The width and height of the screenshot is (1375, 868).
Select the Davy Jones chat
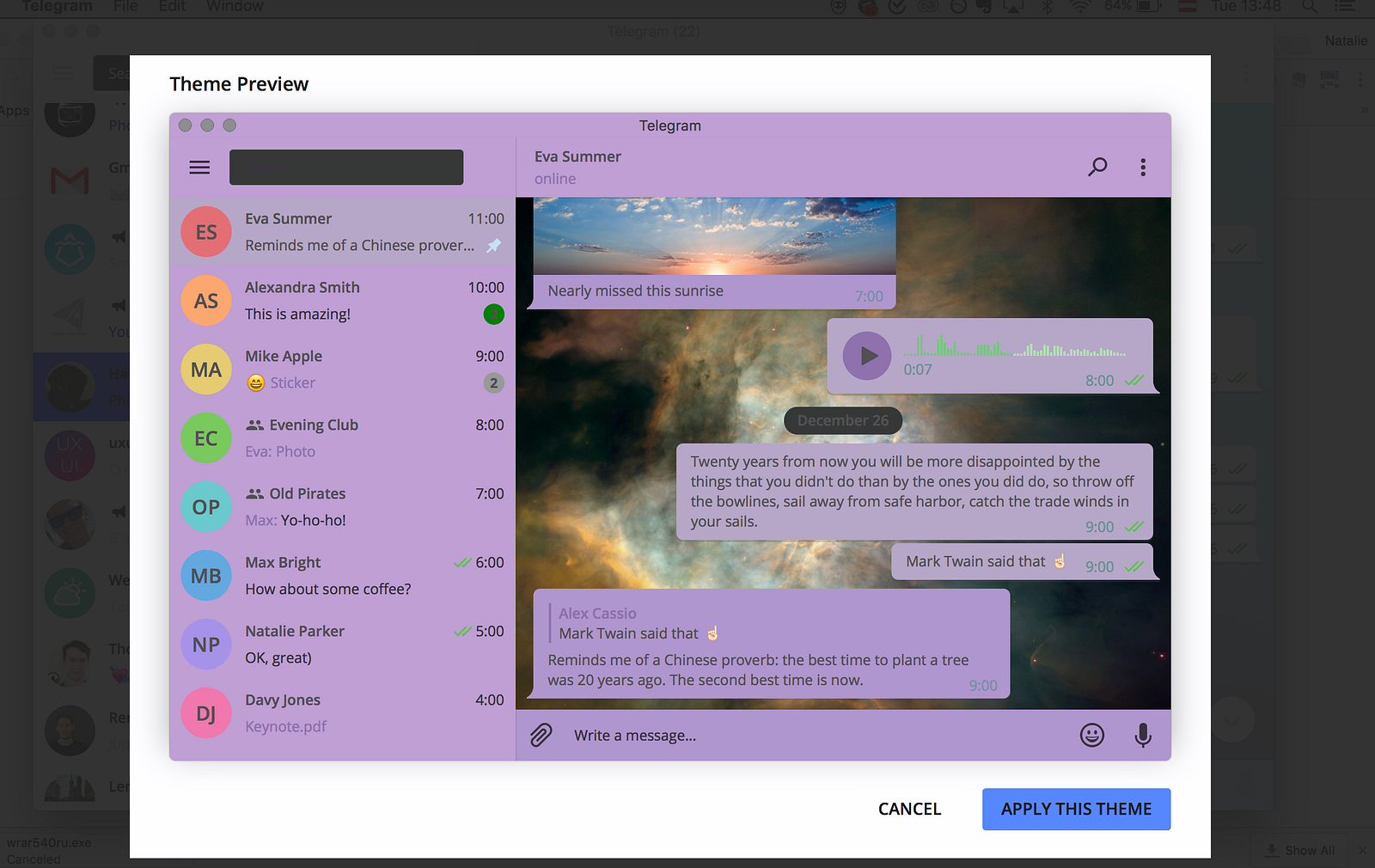[343, 713]
